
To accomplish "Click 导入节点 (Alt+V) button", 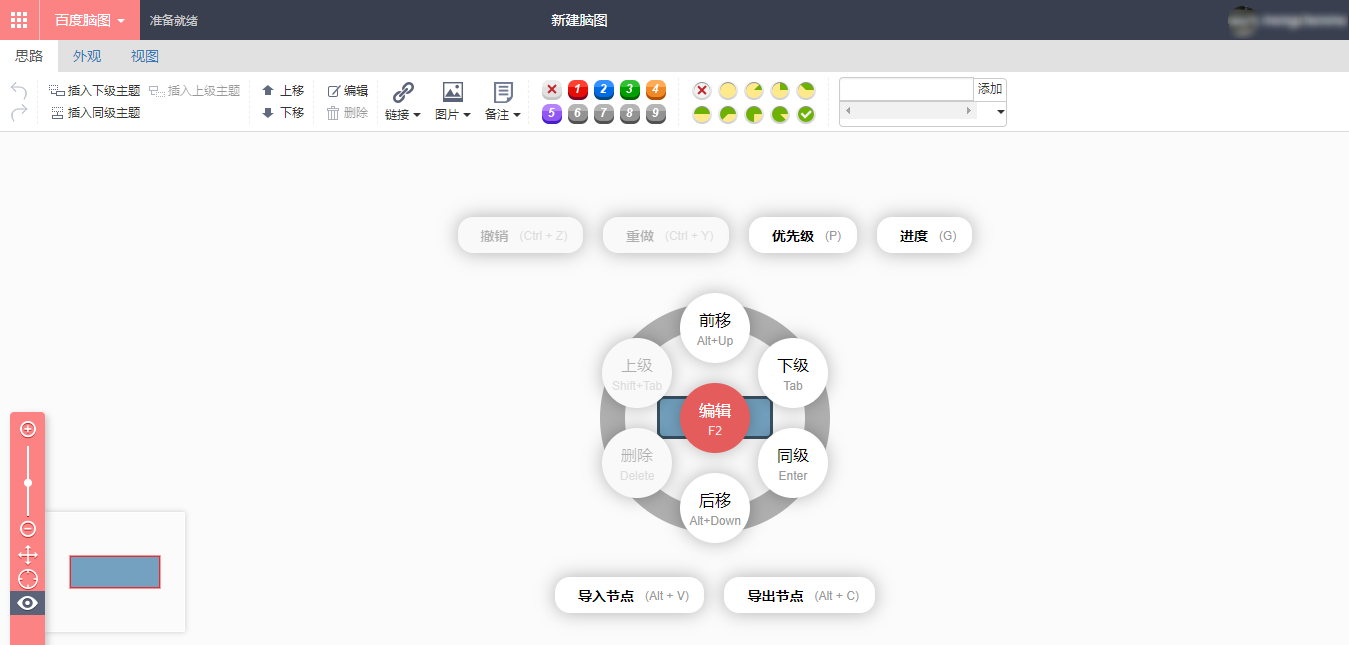I will pyautogui.click(x=629, y=595).
